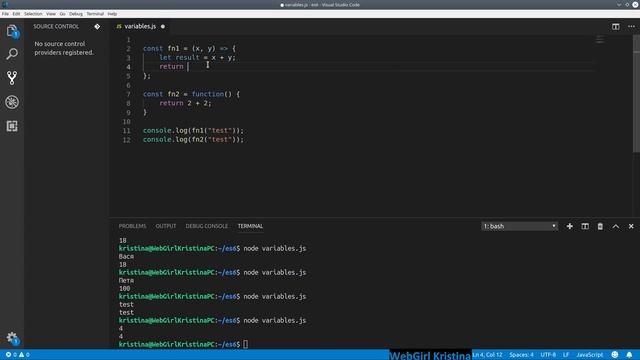Open the Manage gear icon
This screenshot has width=640, height=360.
click(12, 338)
